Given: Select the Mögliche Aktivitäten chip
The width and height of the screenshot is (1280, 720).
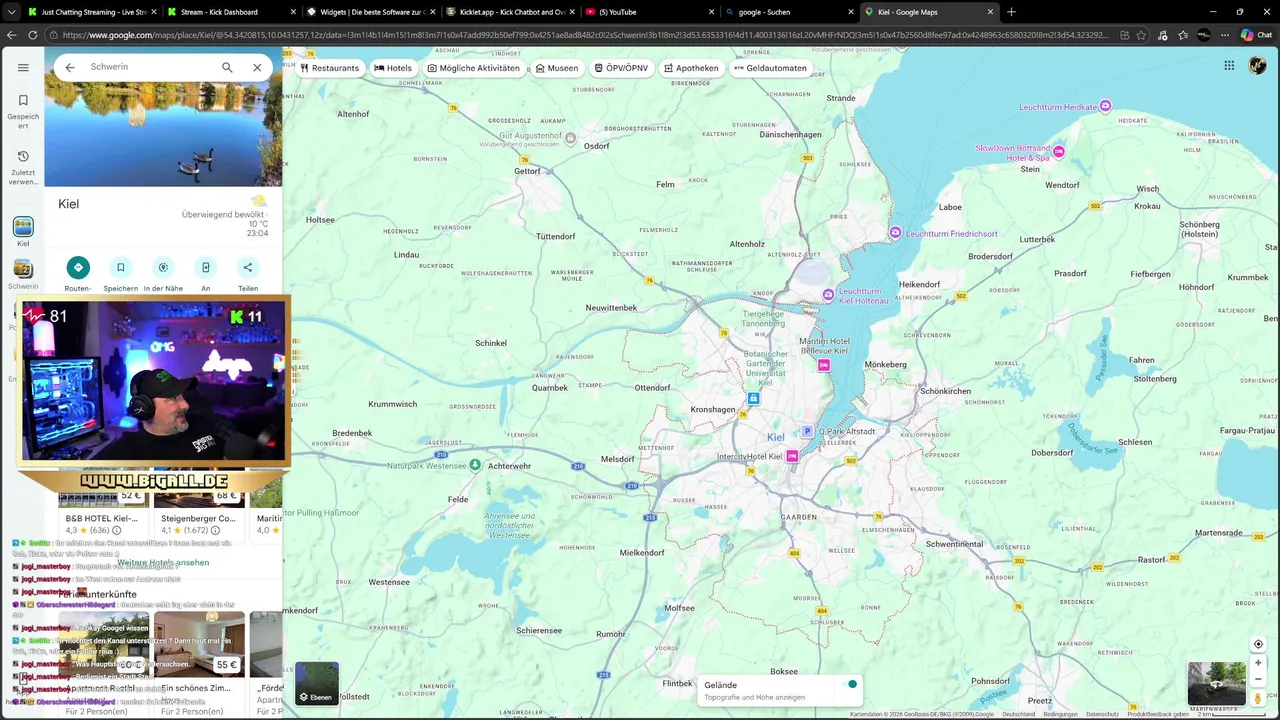Looking at the screenshot, I should click(x=474, y=68).
